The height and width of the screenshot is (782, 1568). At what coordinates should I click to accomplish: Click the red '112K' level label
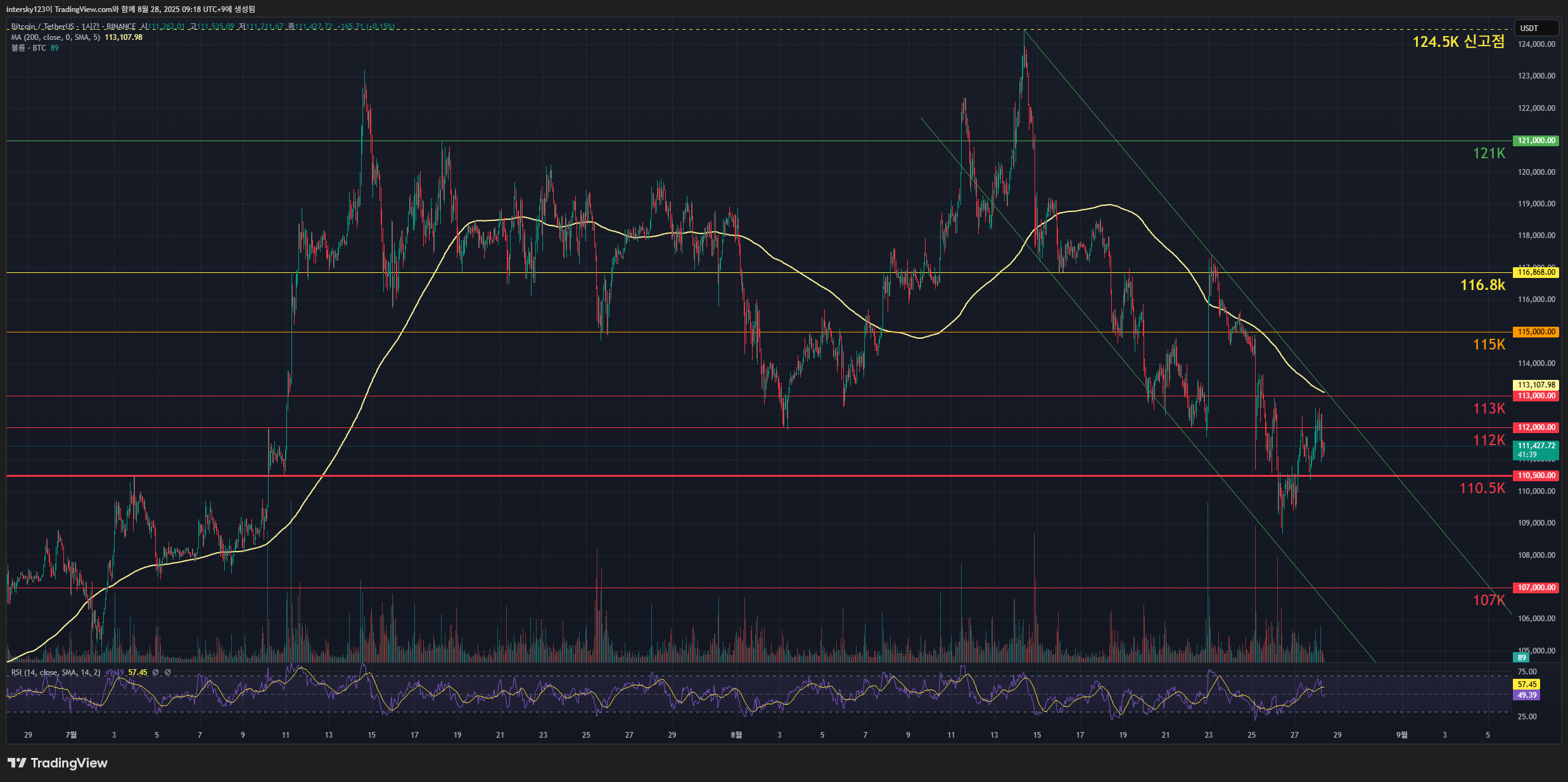(x=1489, y=440)
